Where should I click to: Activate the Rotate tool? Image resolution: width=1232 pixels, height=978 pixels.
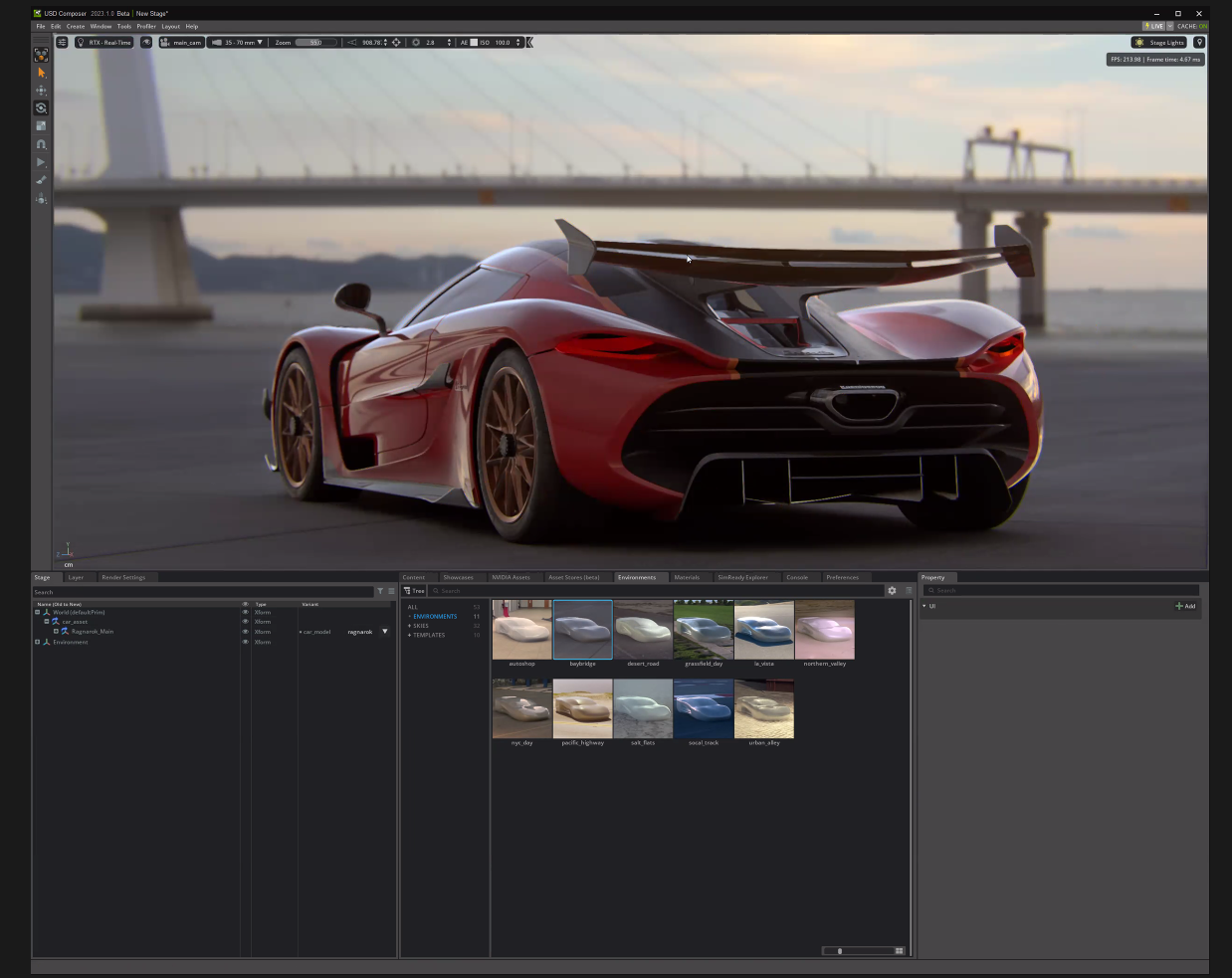coord(41,107)
